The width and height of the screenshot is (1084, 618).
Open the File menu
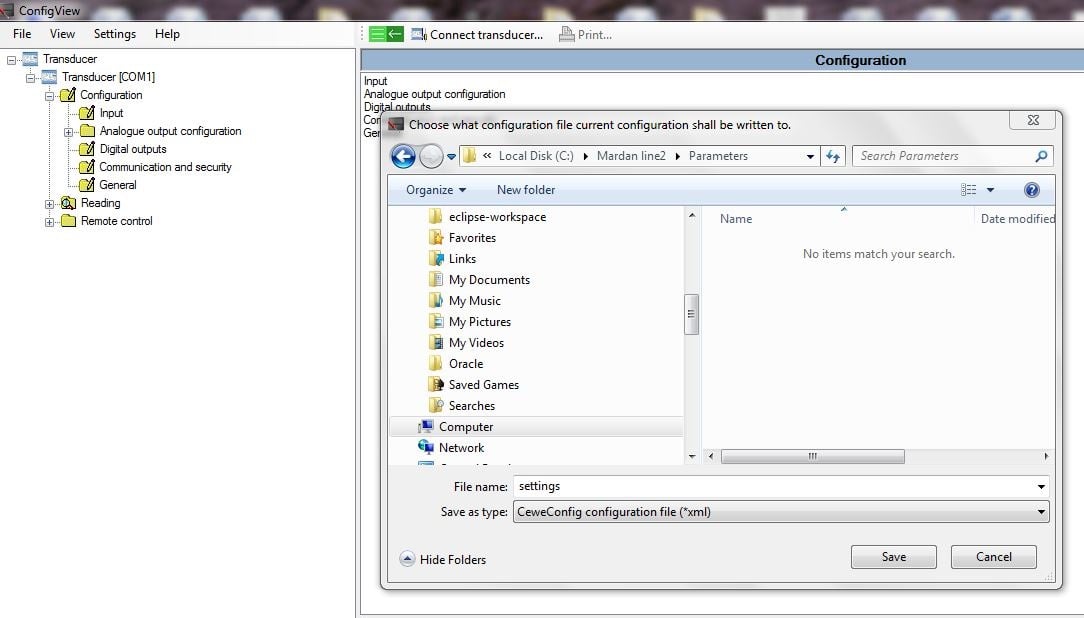[x=22, y=34]
